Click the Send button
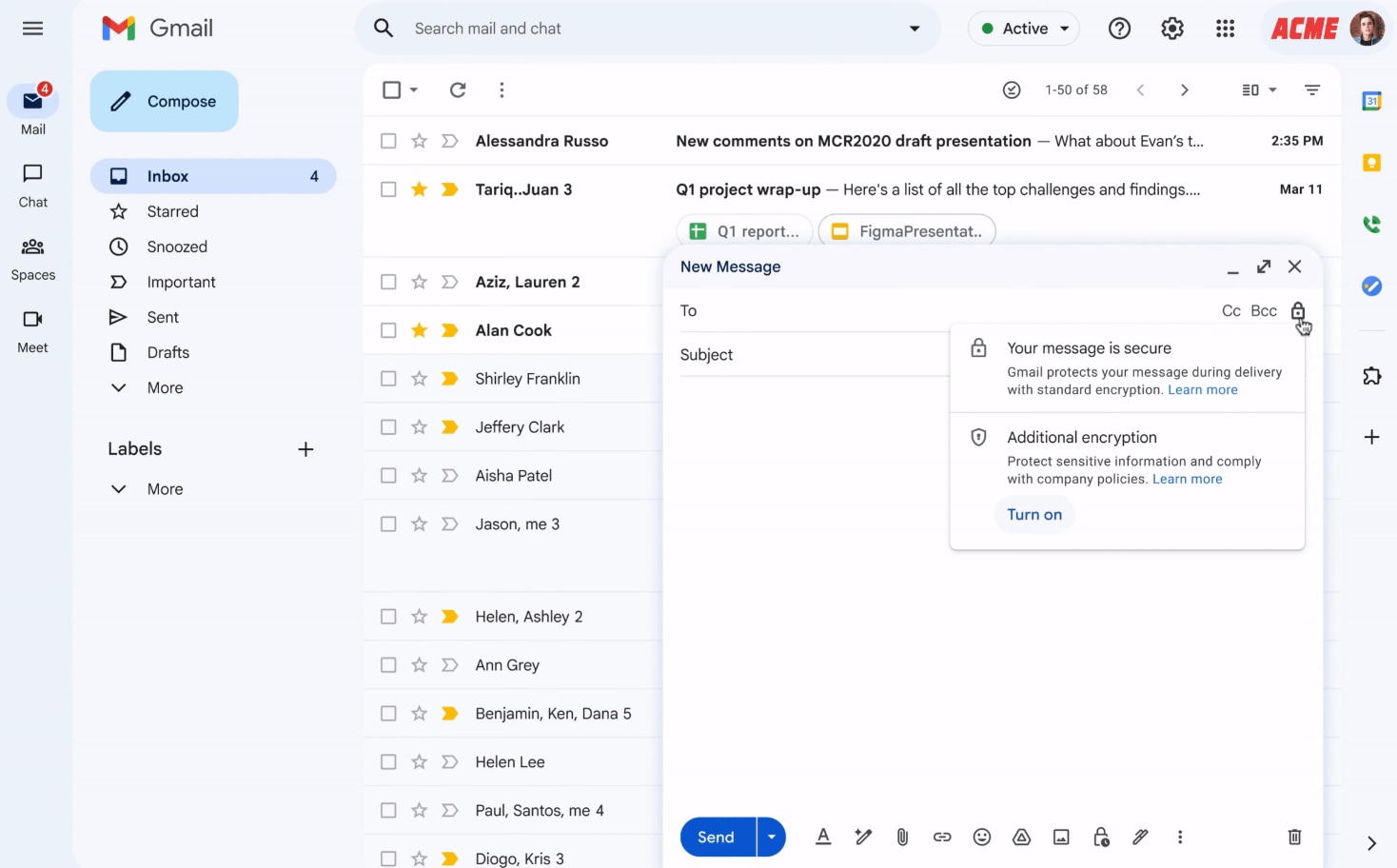1397x868 pixels. 717,837
